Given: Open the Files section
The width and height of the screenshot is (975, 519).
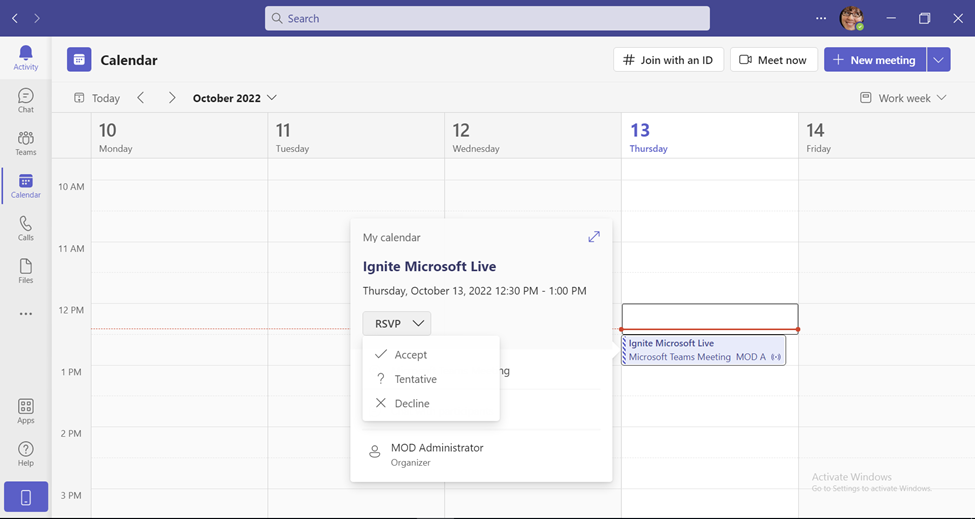Looking at the screenshot, I should click(x=25, y=271).
